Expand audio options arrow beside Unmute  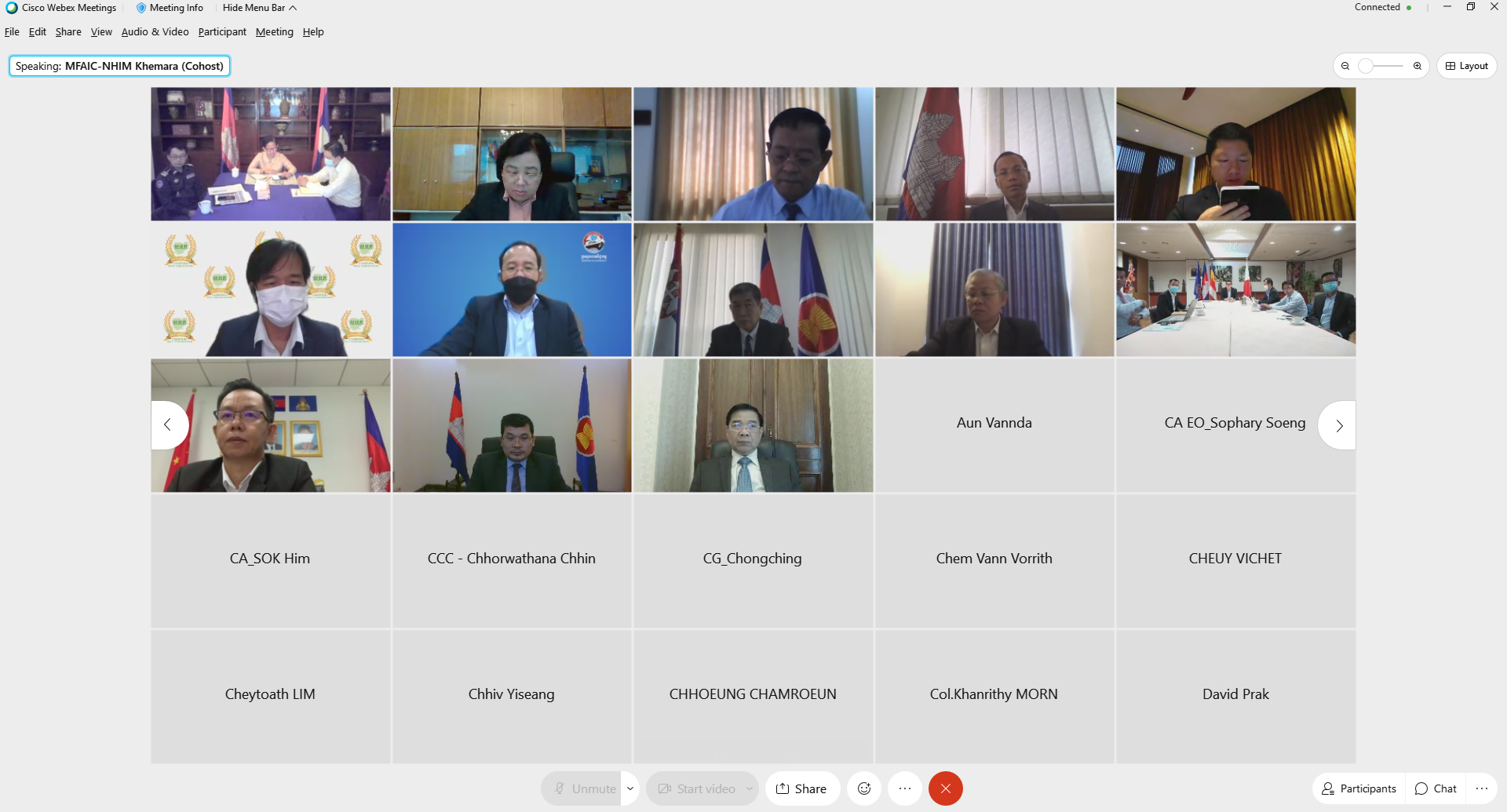tap(630, 788)
